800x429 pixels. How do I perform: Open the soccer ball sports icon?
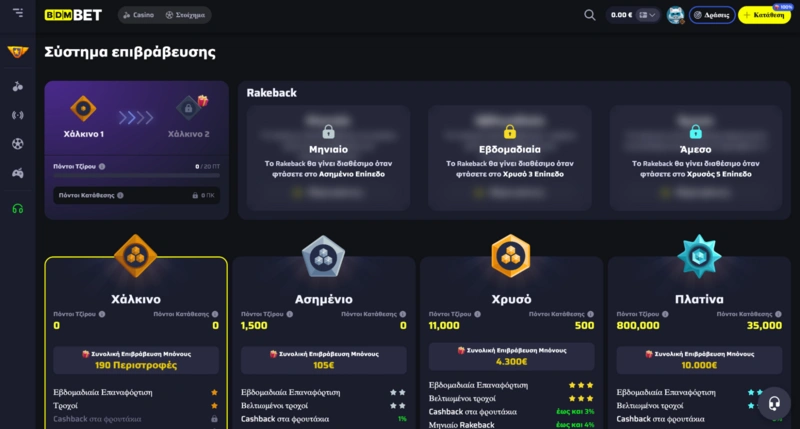pos(17,144)
